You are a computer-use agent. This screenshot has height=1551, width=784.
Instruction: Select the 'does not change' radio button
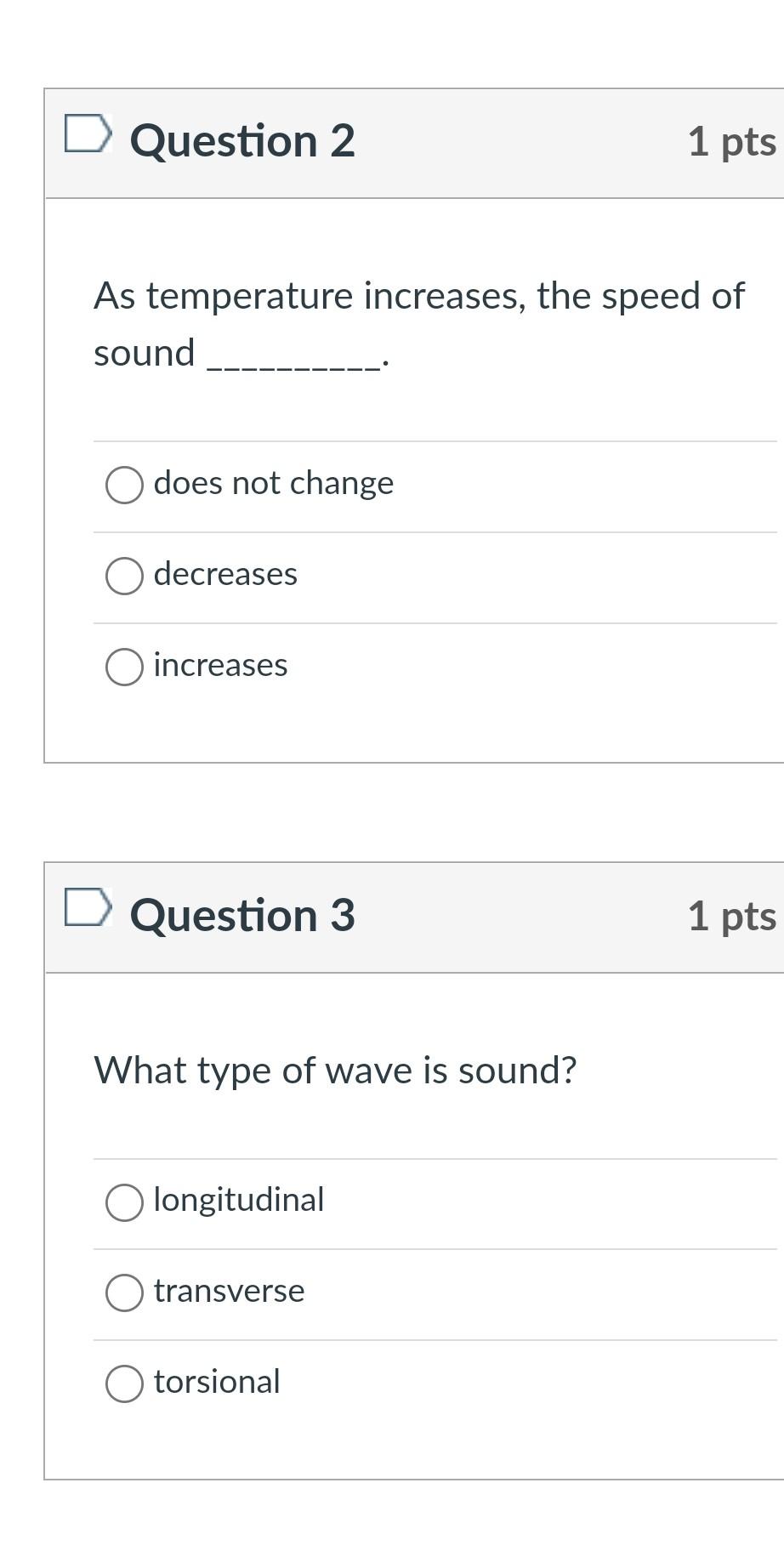pos(124,485)
